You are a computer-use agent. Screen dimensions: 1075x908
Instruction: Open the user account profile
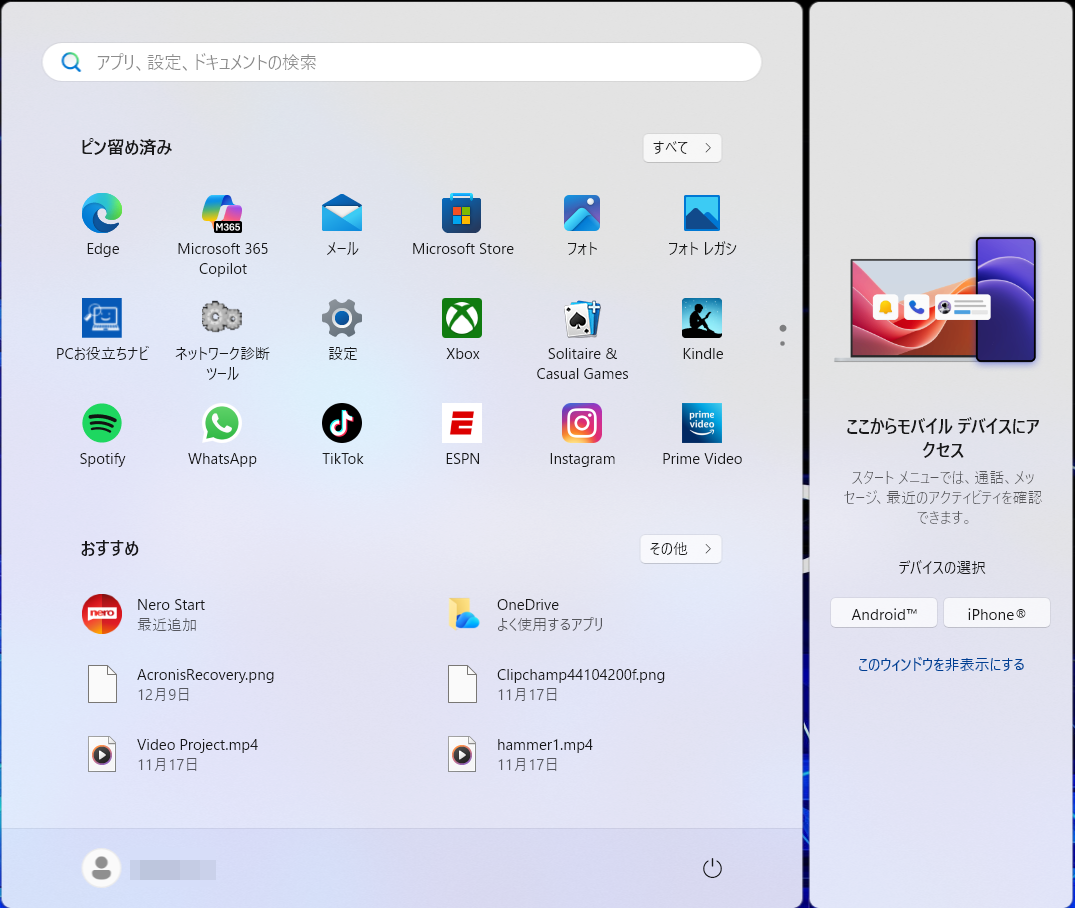149,868
